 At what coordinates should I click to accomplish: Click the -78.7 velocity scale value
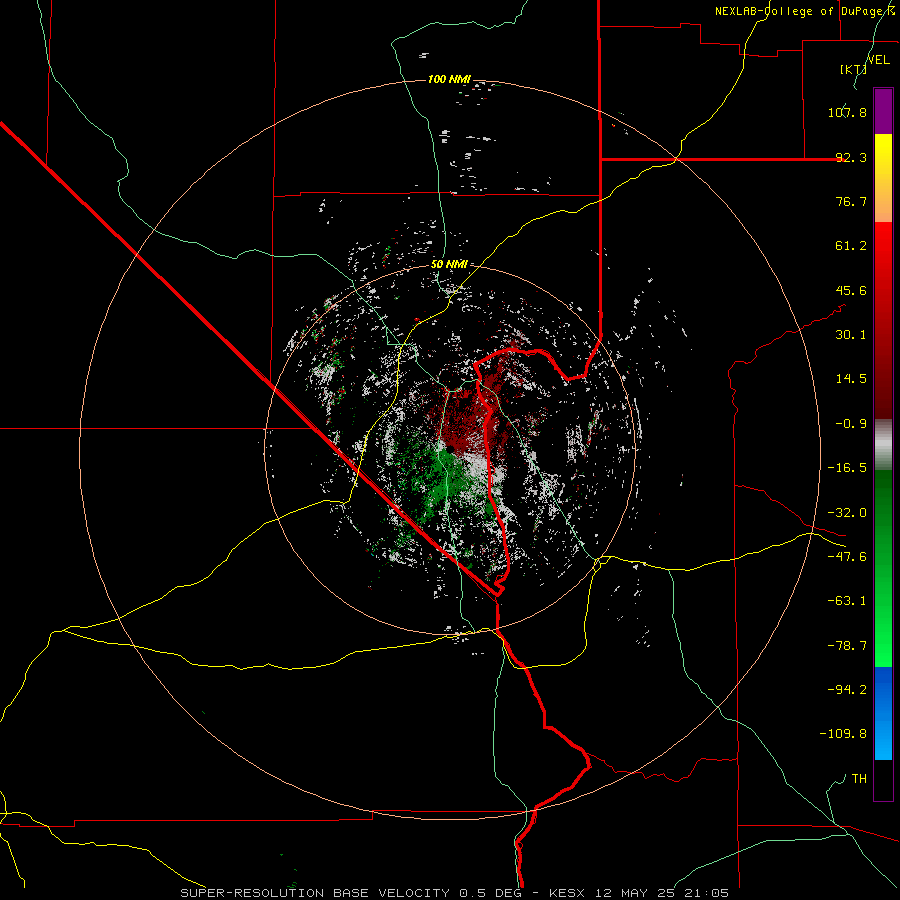pos(847,646)
